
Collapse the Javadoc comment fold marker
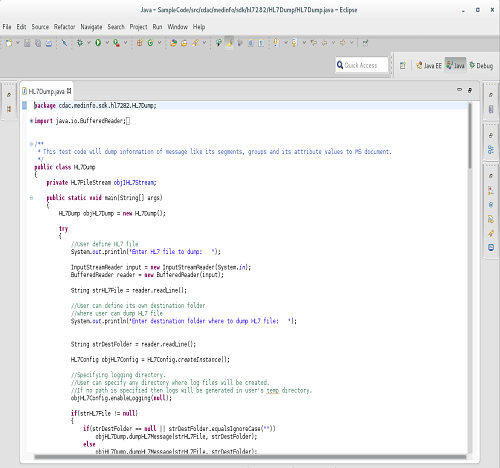(x=31, y=144)
